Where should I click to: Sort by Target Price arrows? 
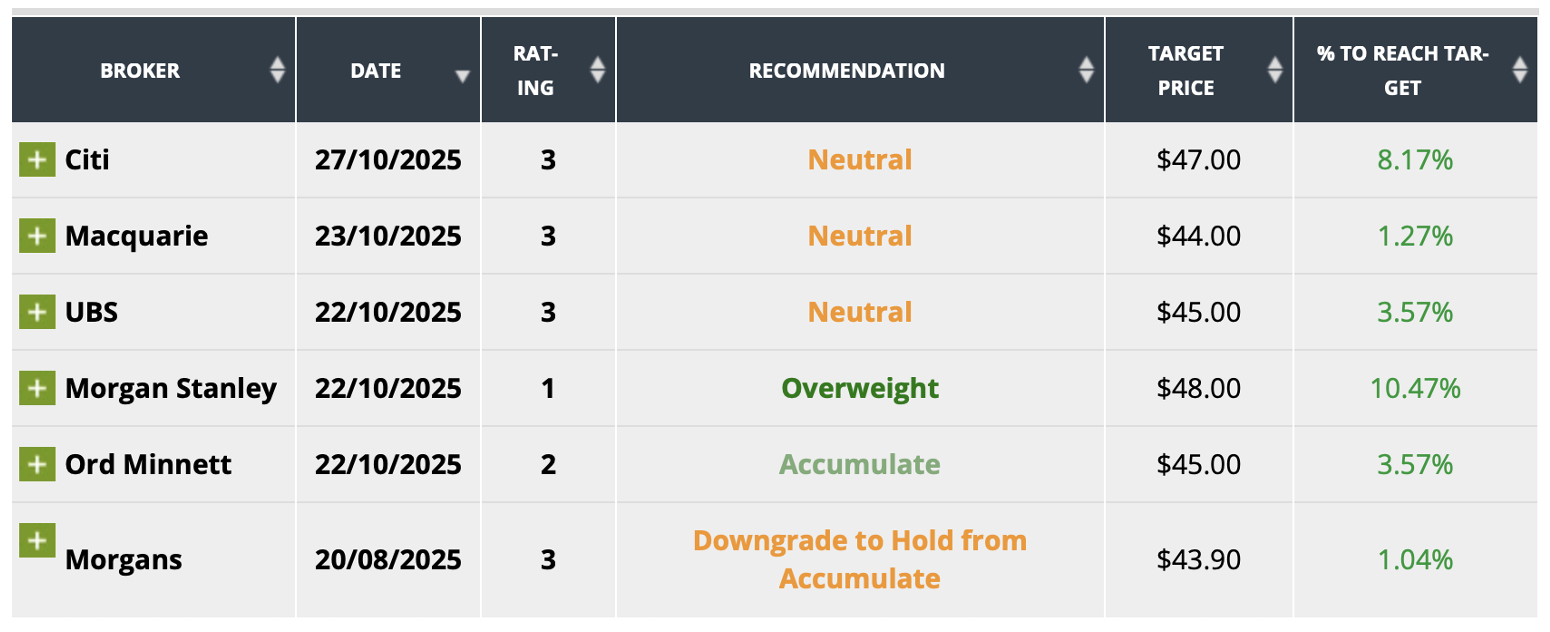[1275, 70]
